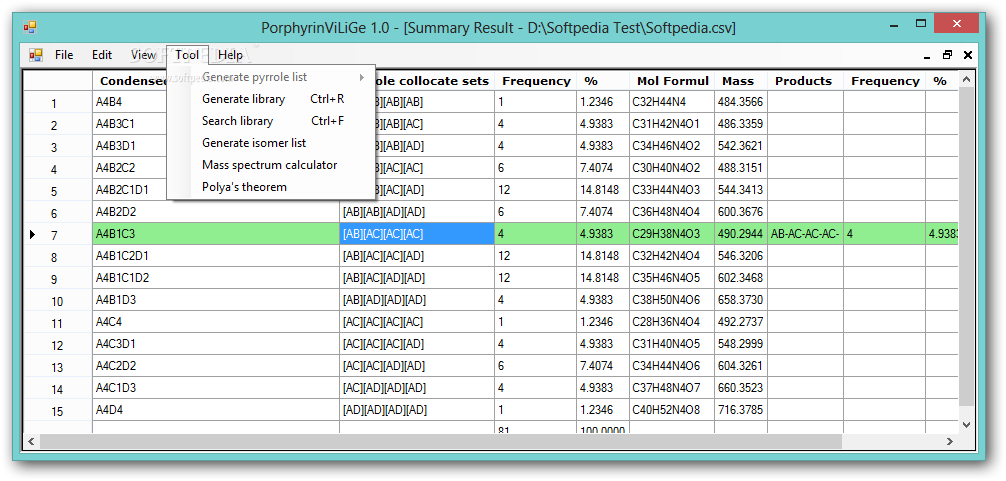Viewport: 1006px width, 481px height.
Task: Select row header number 15
Action: [x=58, y=410]
